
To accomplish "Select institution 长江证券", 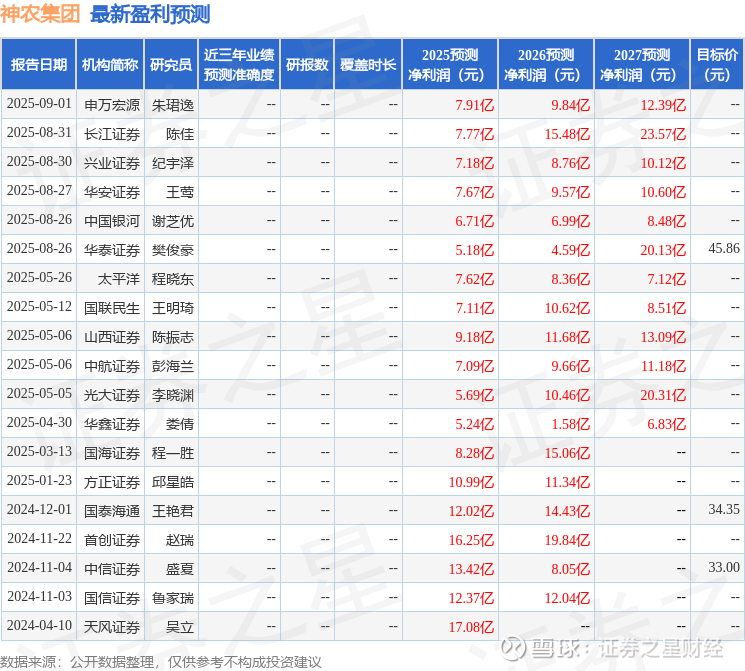I will coord(112,134).
